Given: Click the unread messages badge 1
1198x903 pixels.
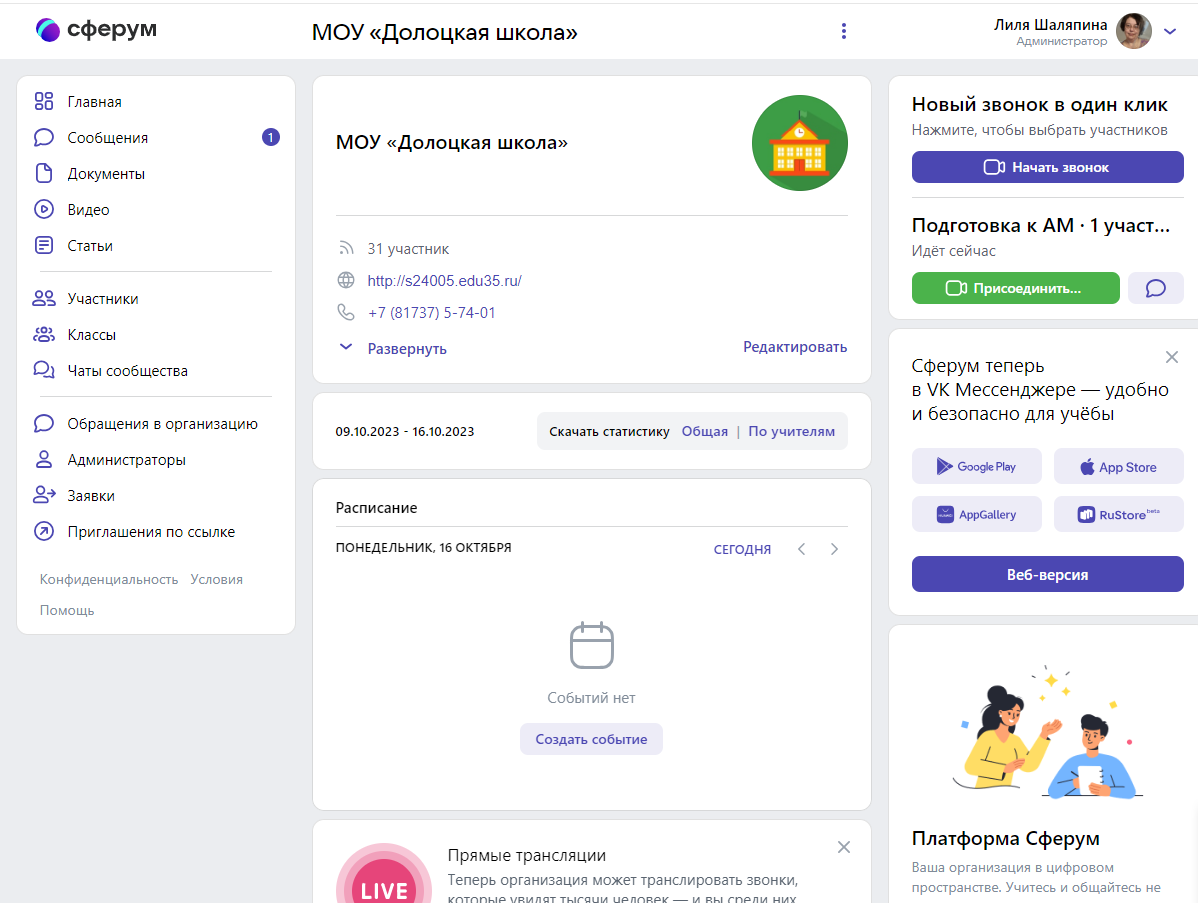Looking at the screenshot, I should point(270,138).
